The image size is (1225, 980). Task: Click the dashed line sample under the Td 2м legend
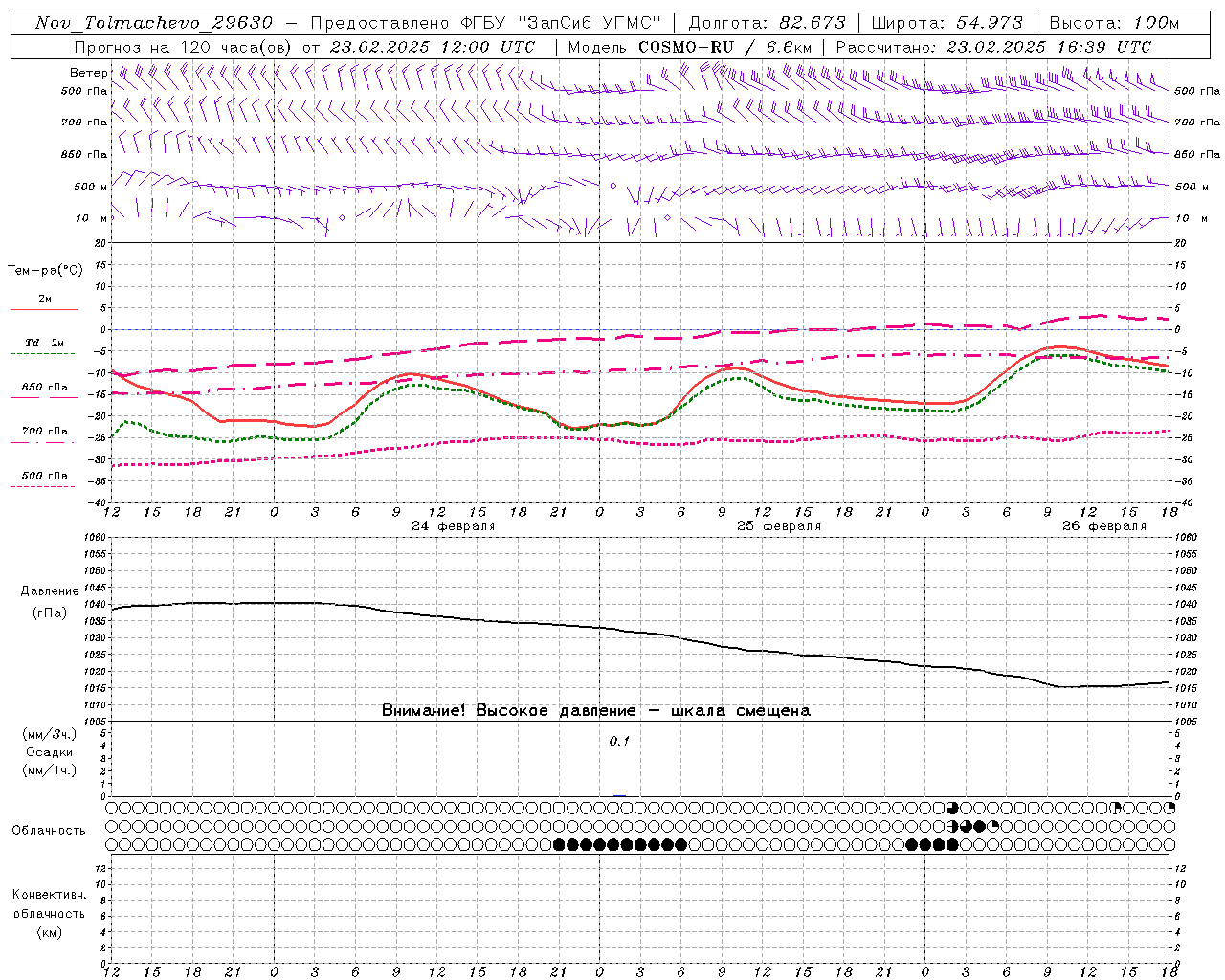(x=43, y=354)
